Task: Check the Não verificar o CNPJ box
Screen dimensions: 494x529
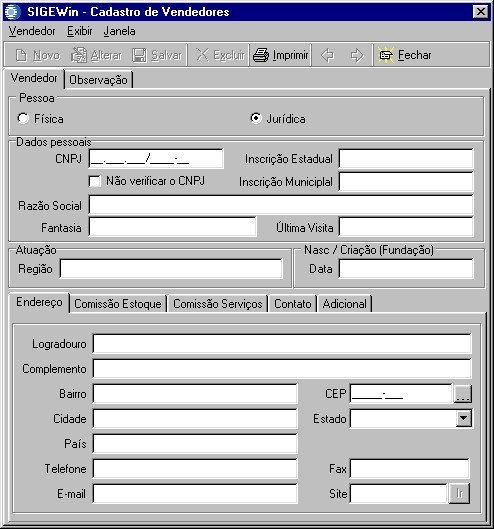Action: point(94,181)
